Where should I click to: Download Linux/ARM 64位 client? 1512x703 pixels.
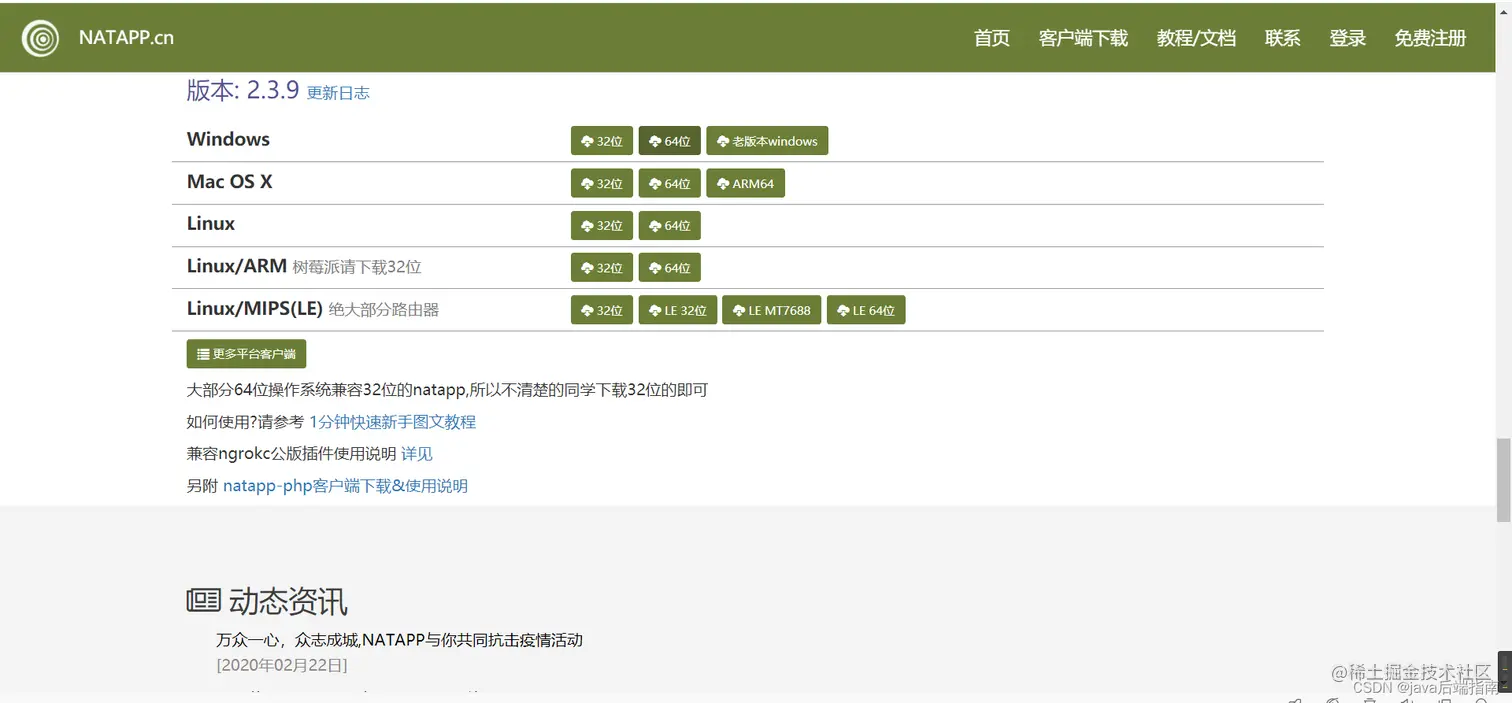click(x=670, y=267)
